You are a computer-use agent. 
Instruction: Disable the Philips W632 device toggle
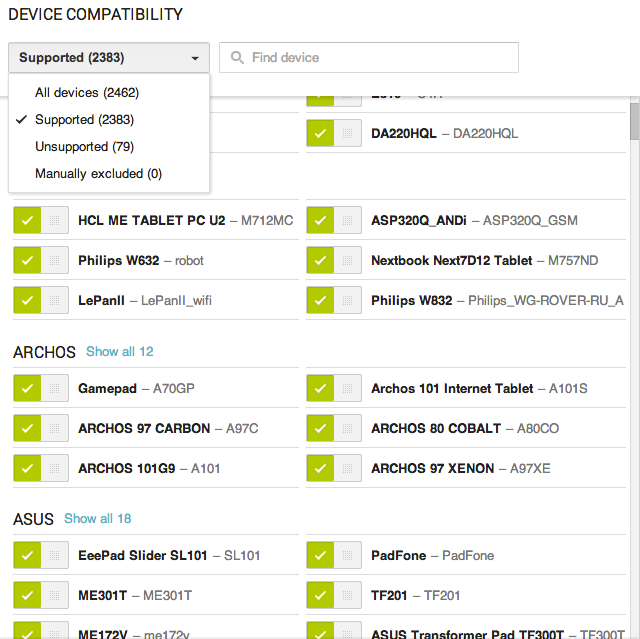(x=41, y=260)
